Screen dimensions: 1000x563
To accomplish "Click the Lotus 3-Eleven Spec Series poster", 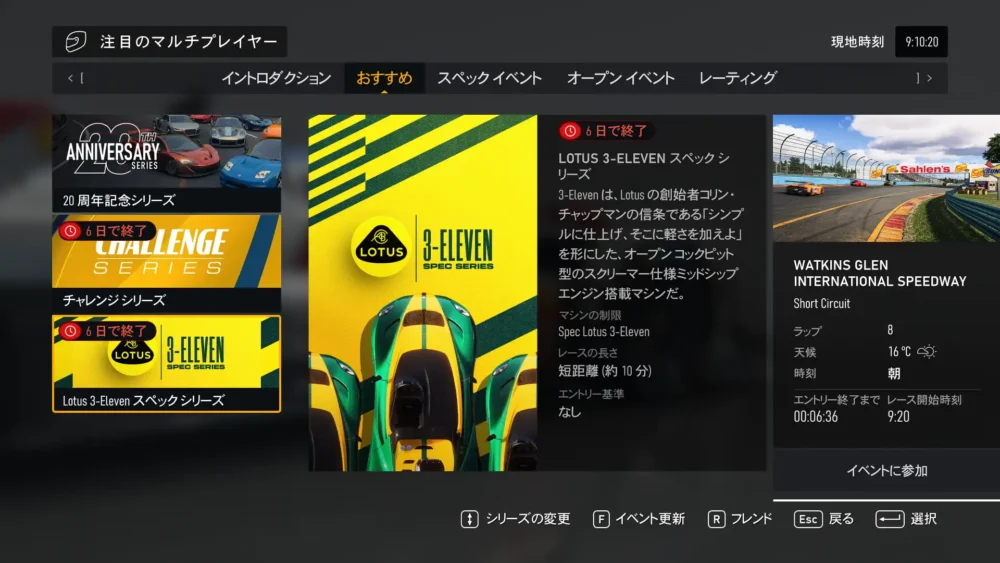I will 423,293.
